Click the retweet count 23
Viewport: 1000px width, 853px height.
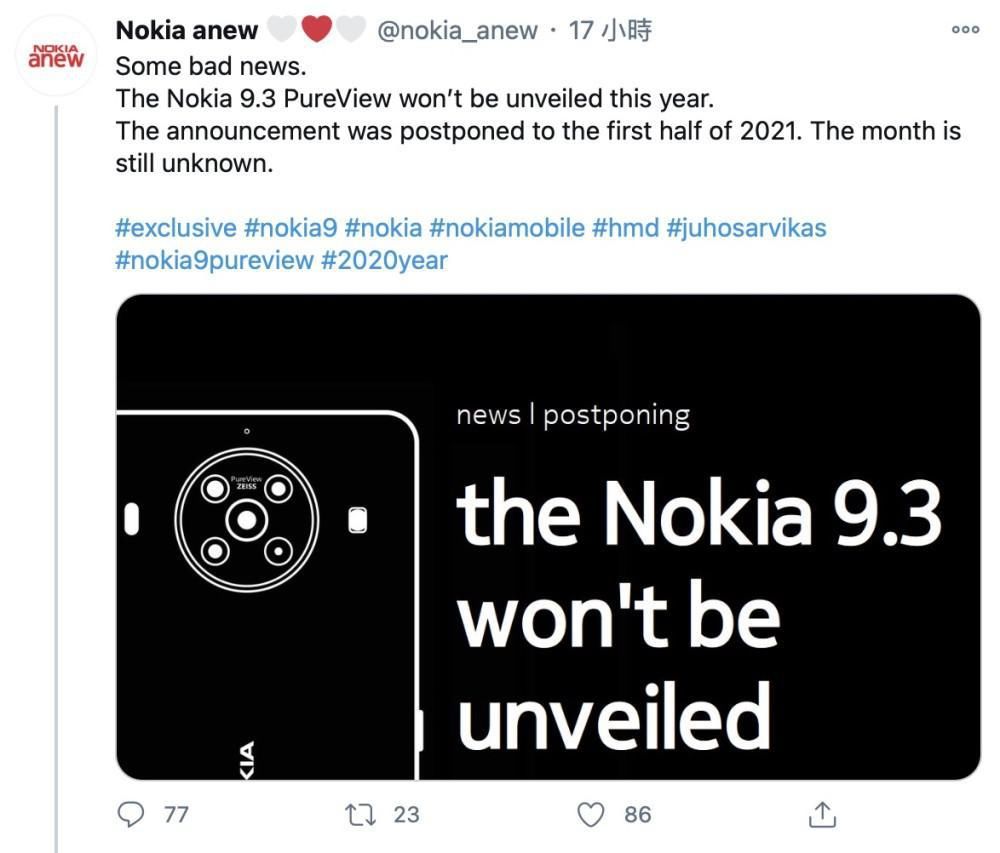(x=406, y=814)
